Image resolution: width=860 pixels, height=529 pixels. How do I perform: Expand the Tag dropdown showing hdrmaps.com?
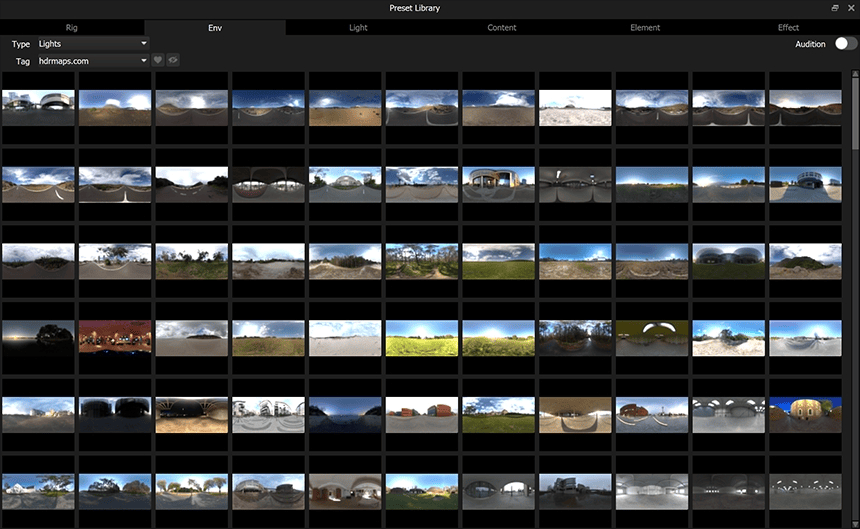(x=92, y=61)
